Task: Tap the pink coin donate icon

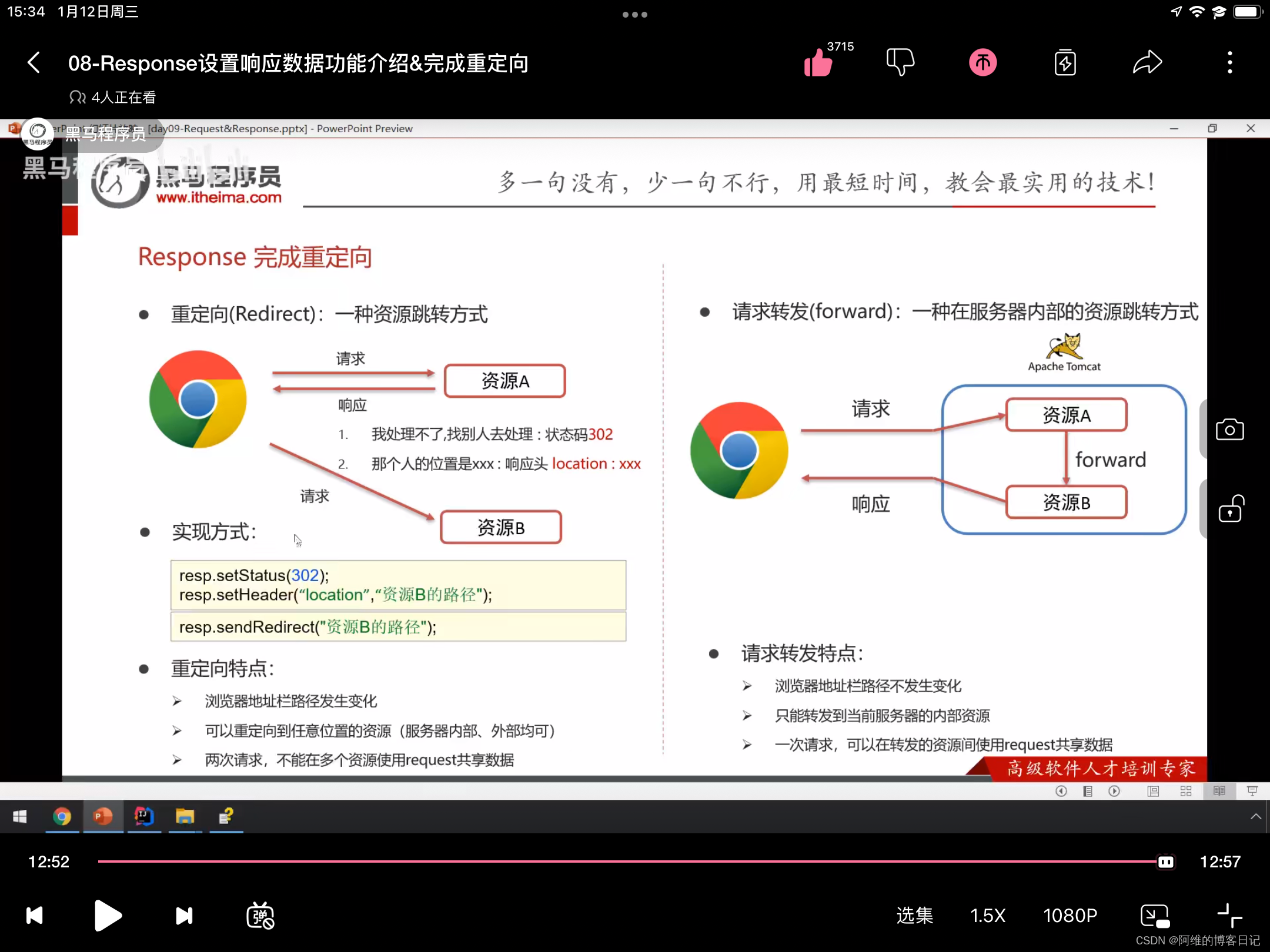Action: click(x=982, y=62)
